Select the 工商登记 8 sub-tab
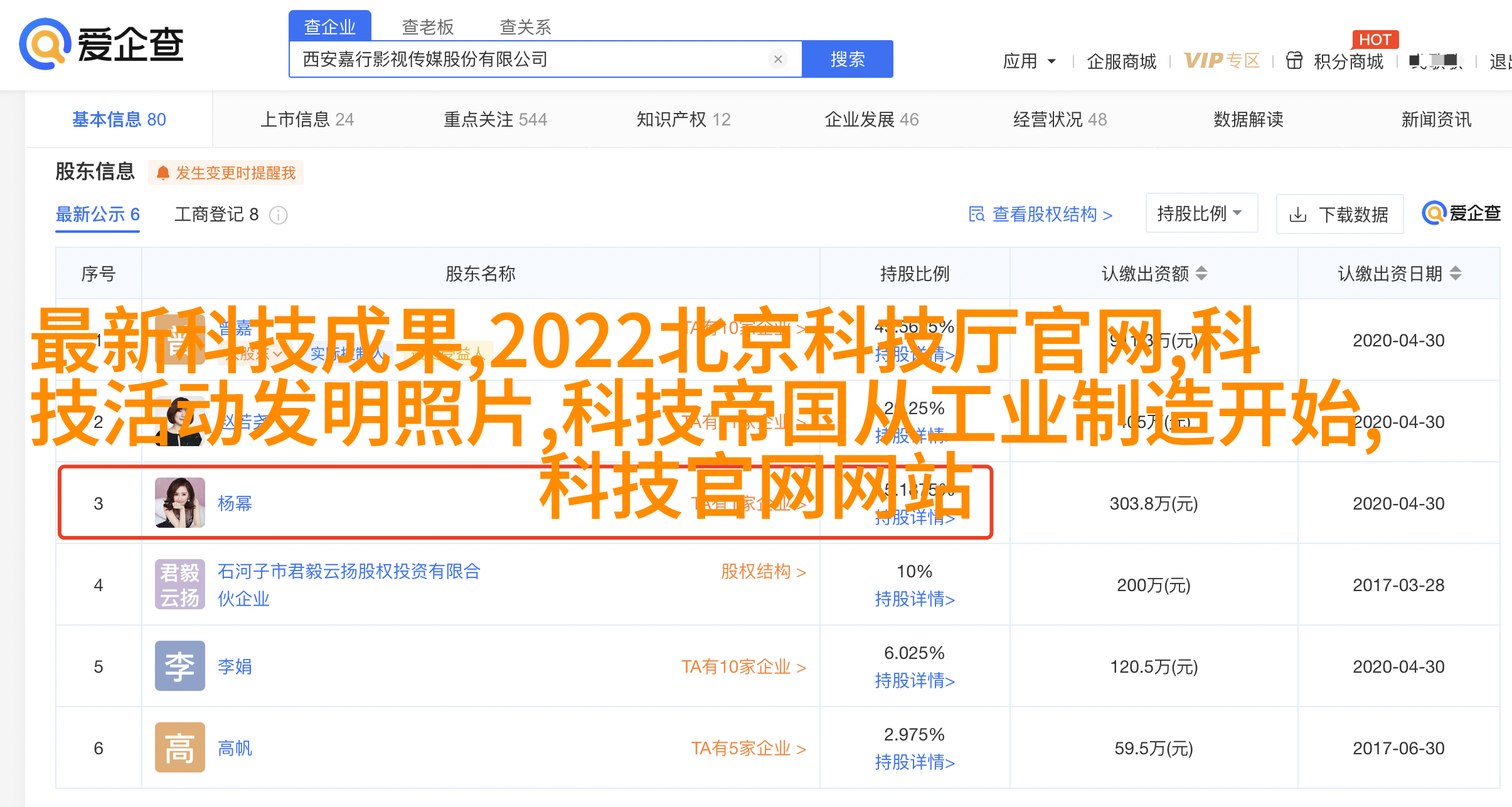This screenshot has height=807, width=1512. point(216,215)
